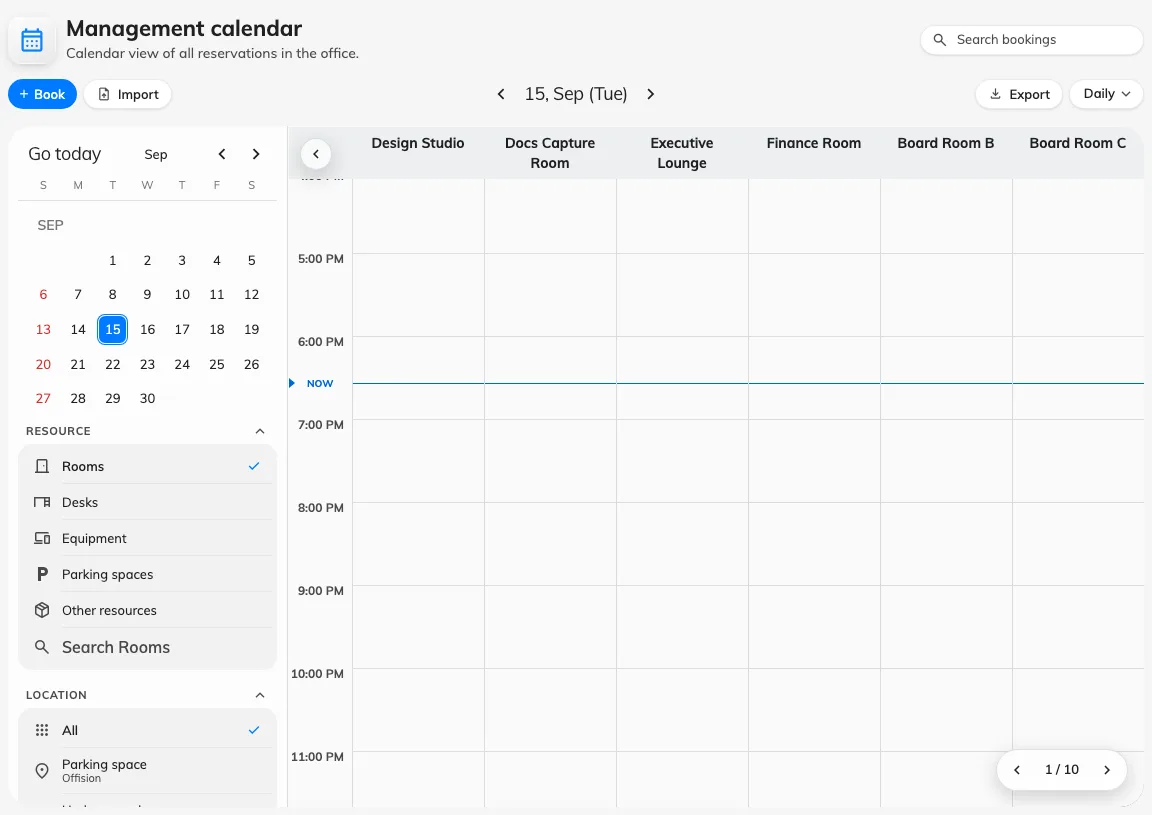The height and width of the screenshot is (815, 1152).
Task: Select September 27 in mini calendar
Action: point(43,398)
